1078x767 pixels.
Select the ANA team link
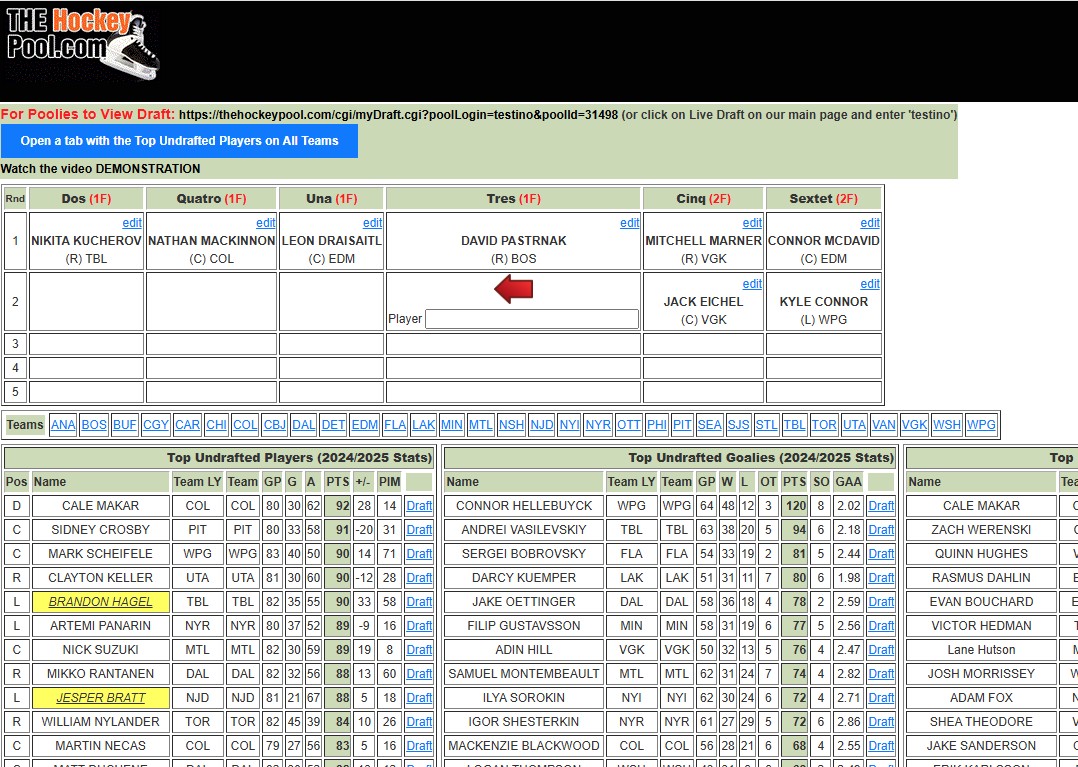63,425
